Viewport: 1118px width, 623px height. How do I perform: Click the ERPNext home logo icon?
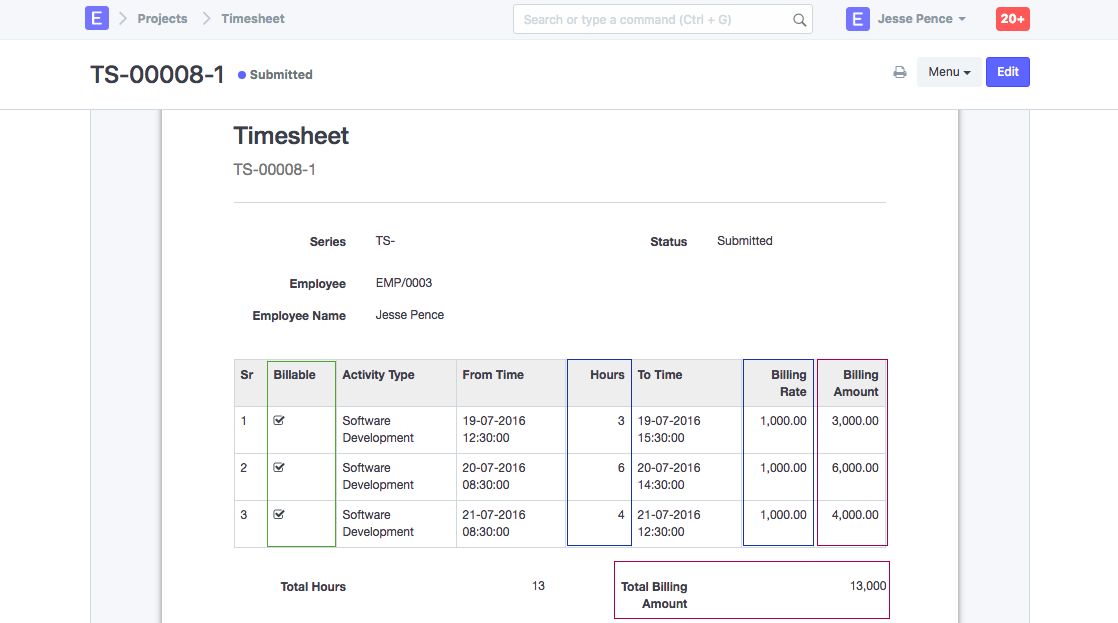pos(97,19)
